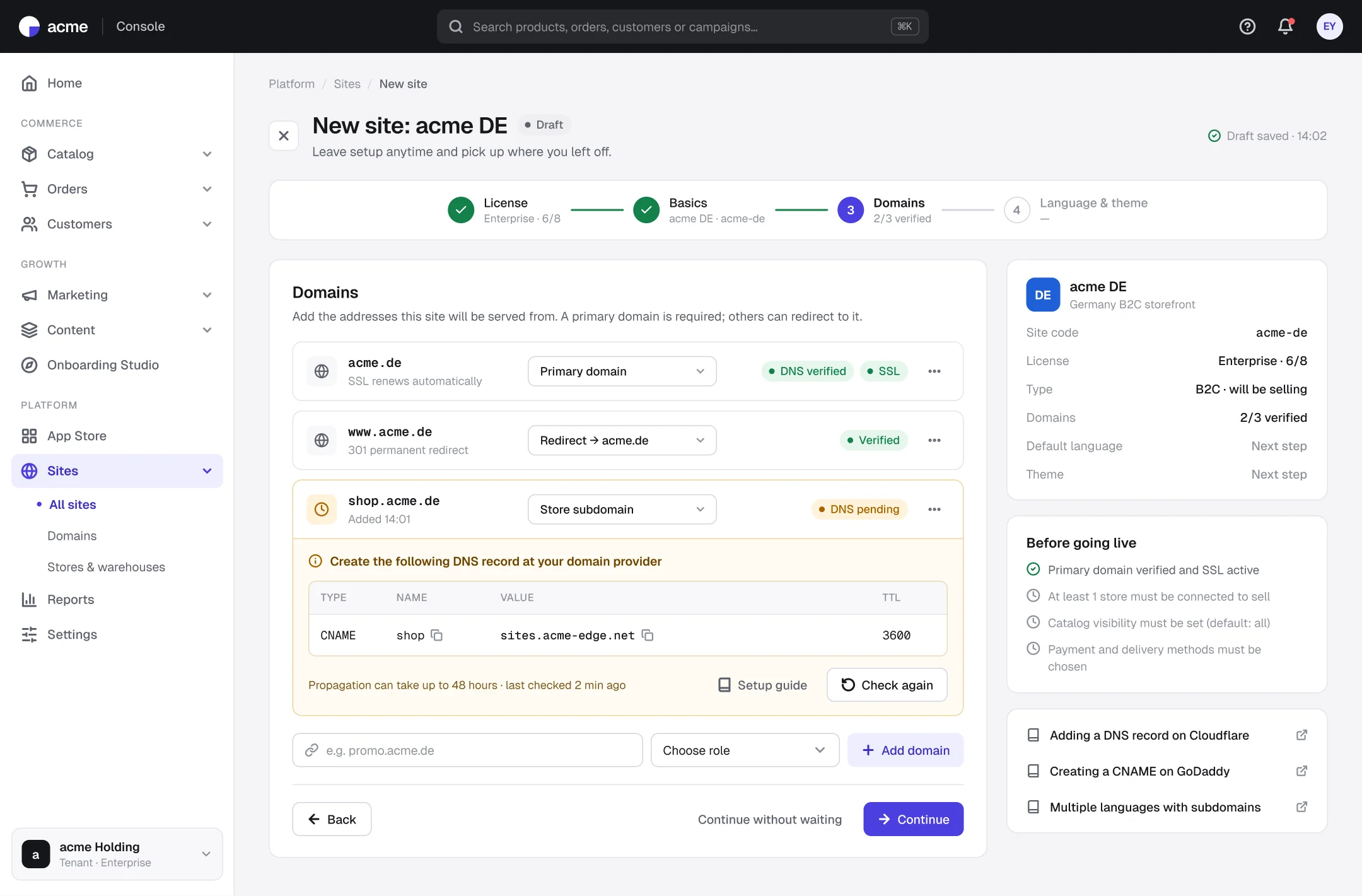Click the globe icon beside acme.de
The width and height of the screenshot is (1362, 896).
[322, 371]
